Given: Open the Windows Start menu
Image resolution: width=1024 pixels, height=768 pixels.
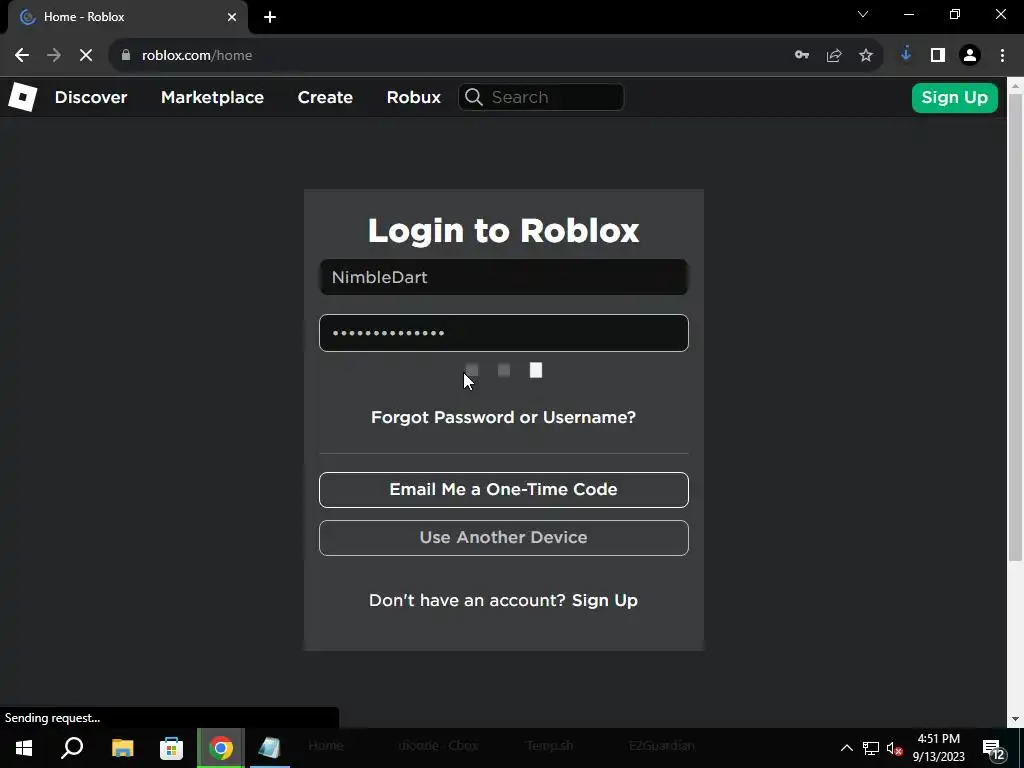Looking at the screenshot, I should [x=24, y=748].
